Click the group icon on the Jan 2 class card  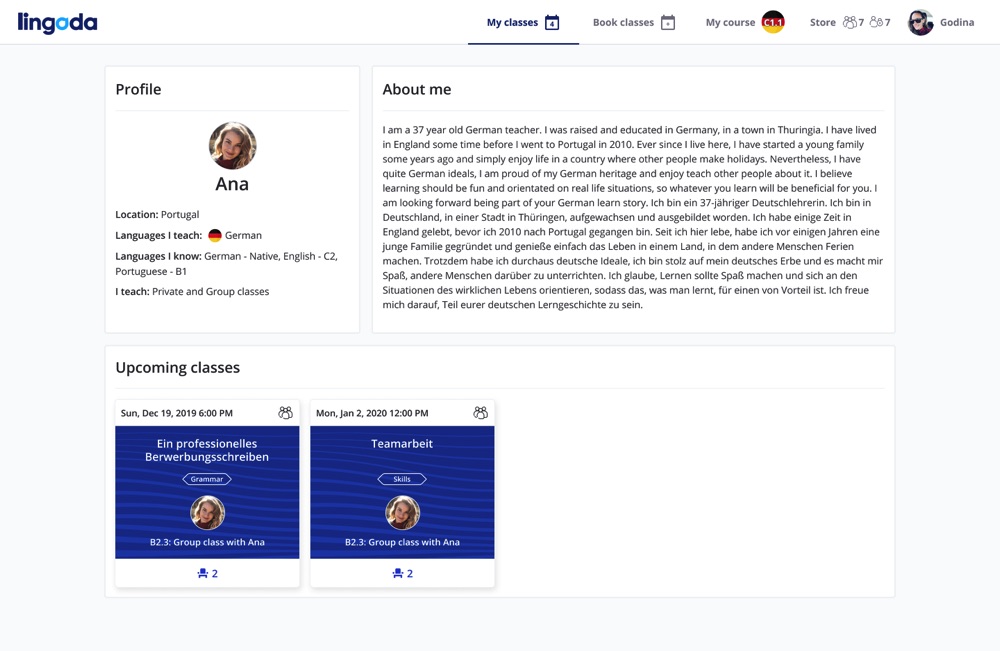(x=481, y=413)
